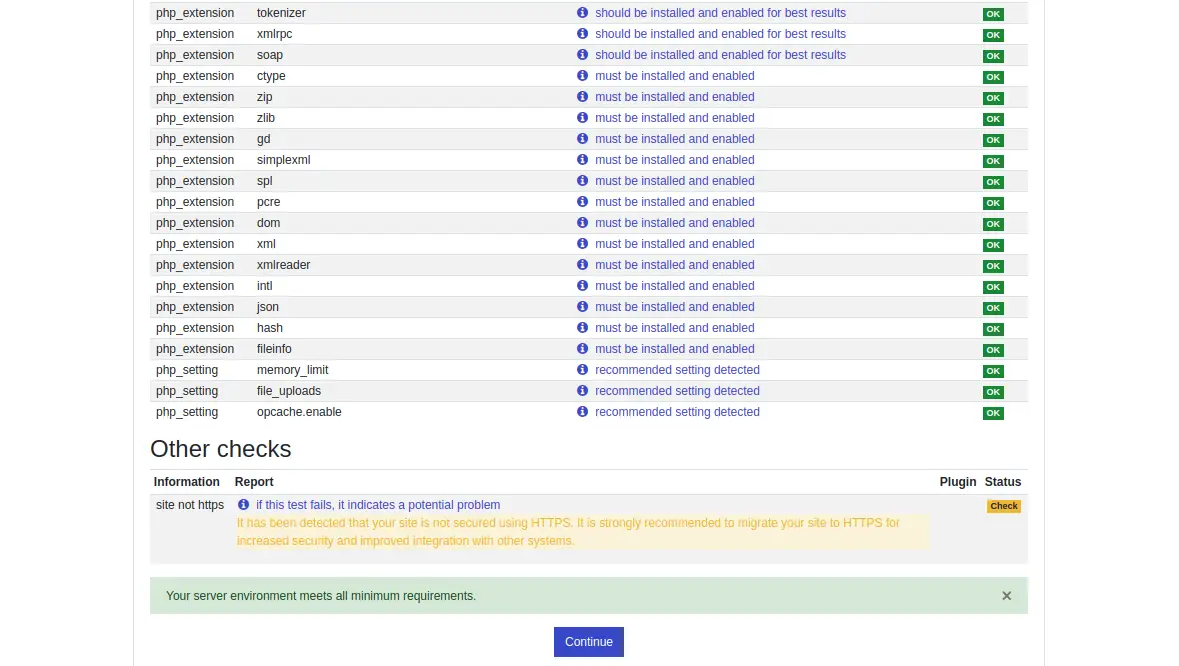Screen dimensions: 1179x666
Task: Click the info icon in site not https row
Action: 243,505
